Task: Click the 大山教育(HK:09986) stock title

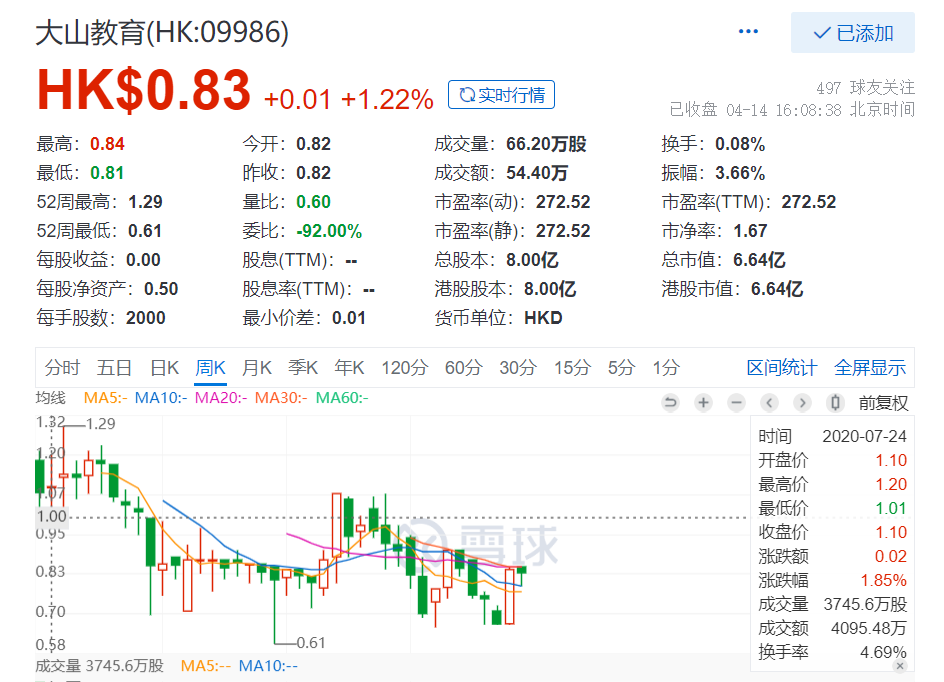Action: (162, 32)
